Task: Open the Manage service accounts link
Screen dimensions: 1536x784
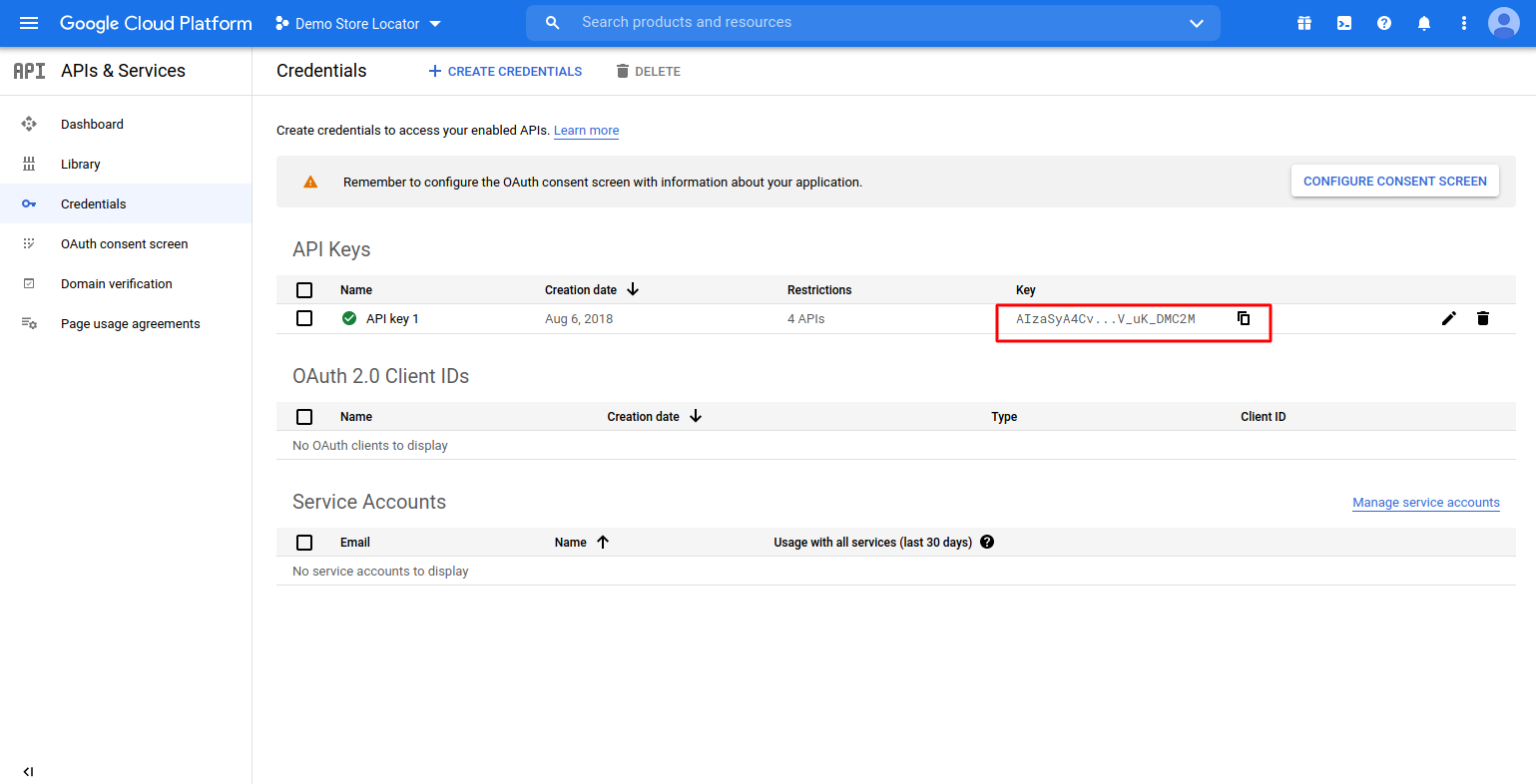Action: pos(1425,503)
